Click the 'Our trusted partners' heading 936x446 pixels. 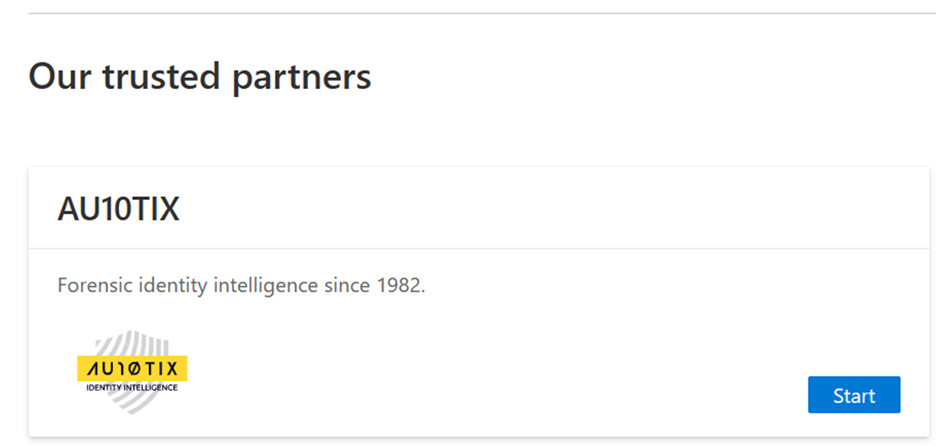tap(200, 76)
